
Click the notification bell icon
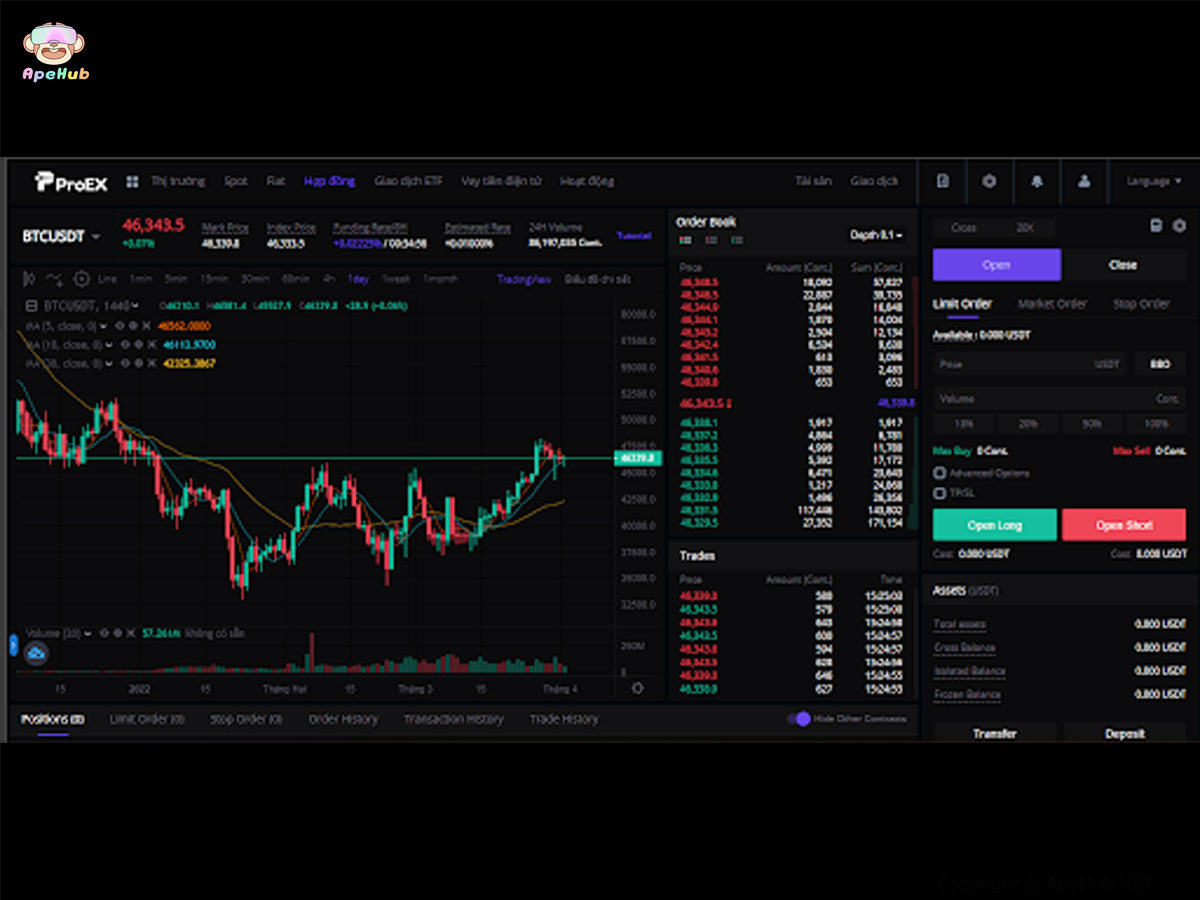(x=1037, y=182)
